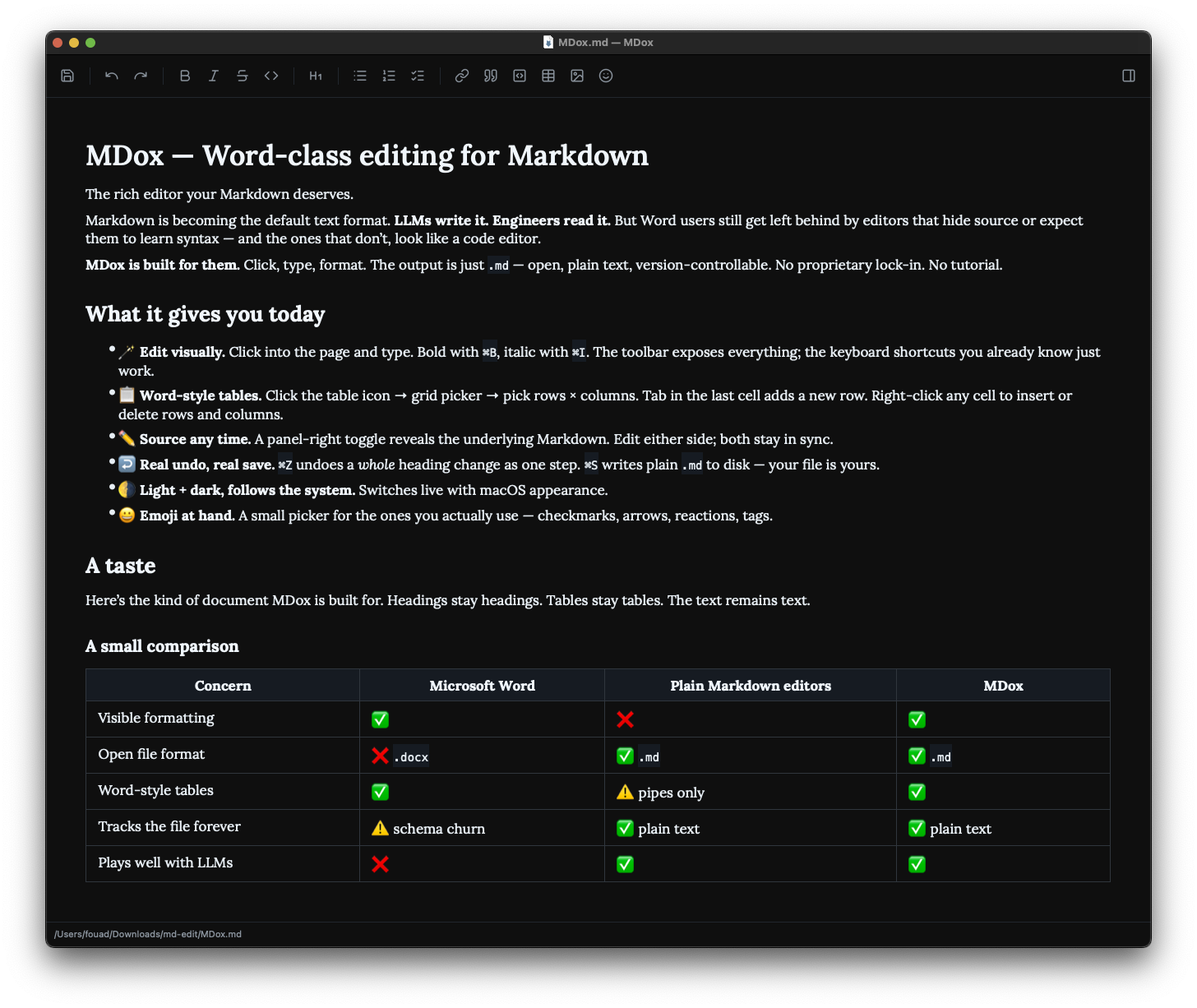Insert a code block

(520, 76)
